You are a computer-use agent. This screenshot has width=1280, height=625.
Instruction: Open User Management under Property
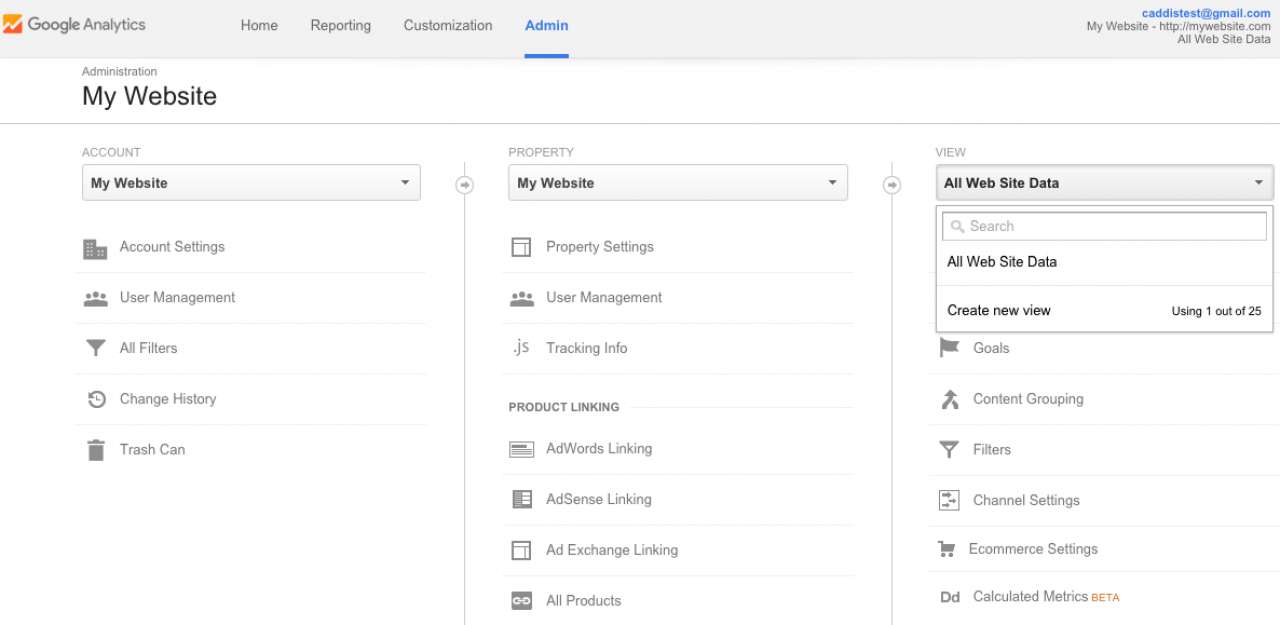604,298
